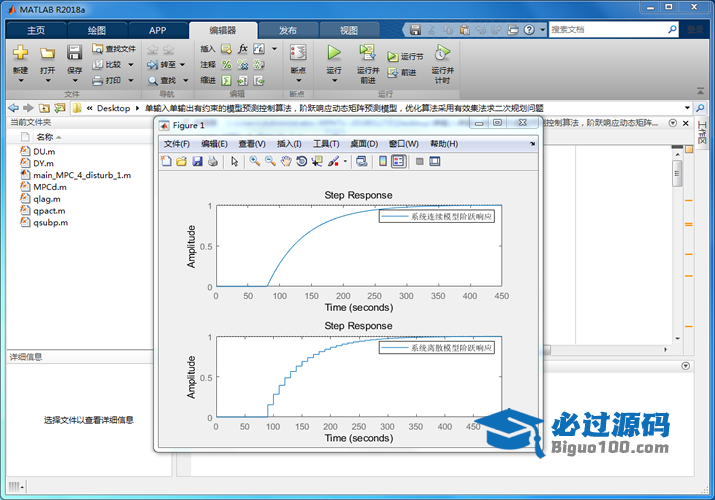Click the green Run (运行) button
Viewport: 715px width, 500px height.
coord(334,54)
